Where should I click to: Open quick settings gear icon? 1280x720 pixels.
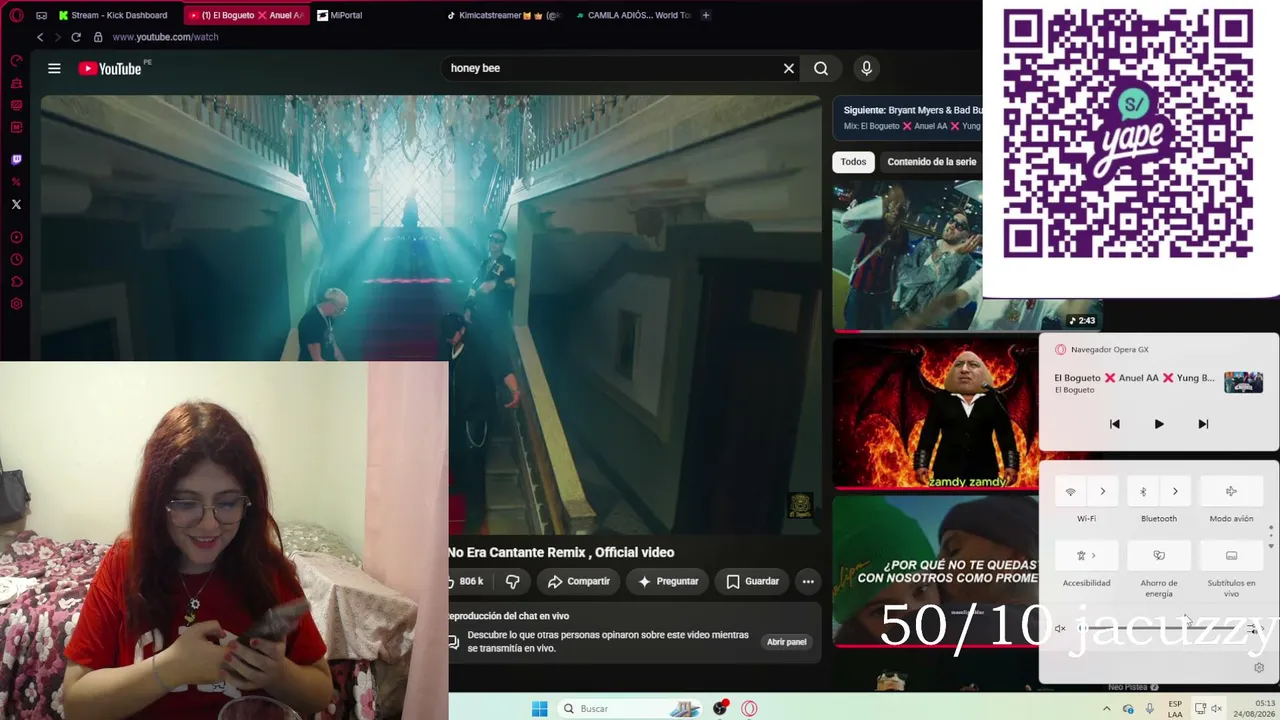[1259, 668]
